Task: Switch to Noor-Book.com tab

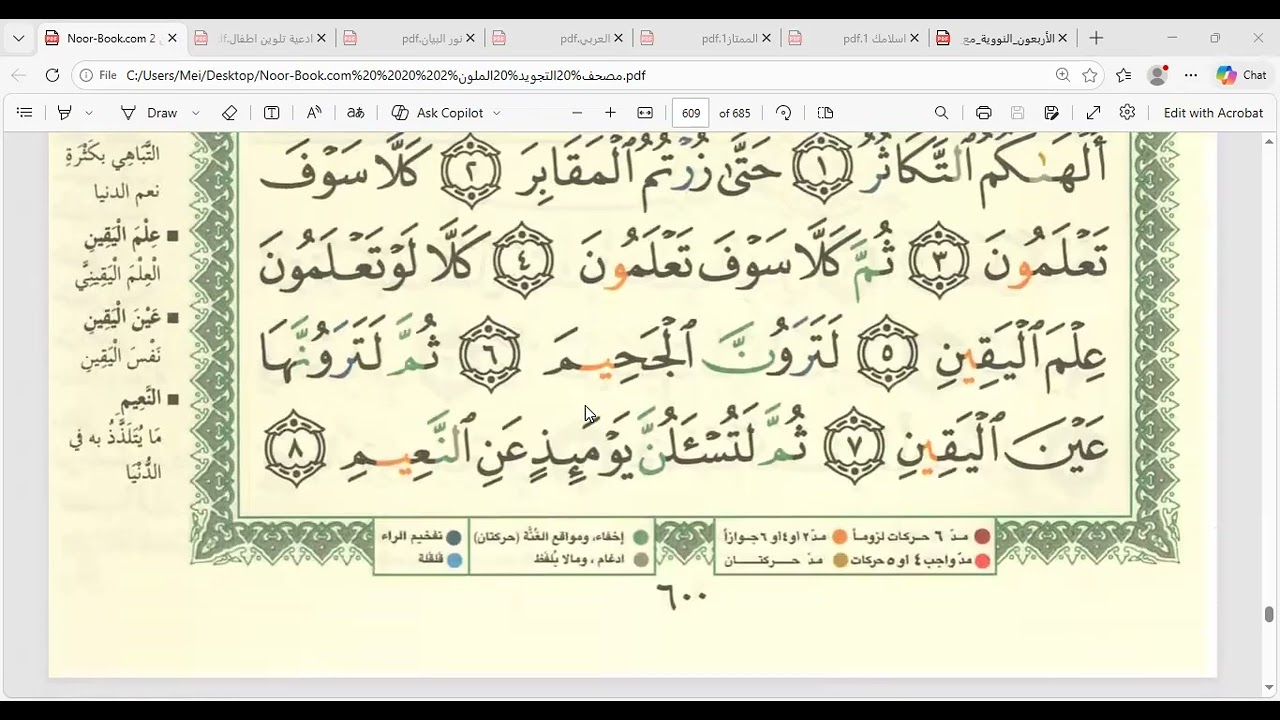Action: coord(111,38)
